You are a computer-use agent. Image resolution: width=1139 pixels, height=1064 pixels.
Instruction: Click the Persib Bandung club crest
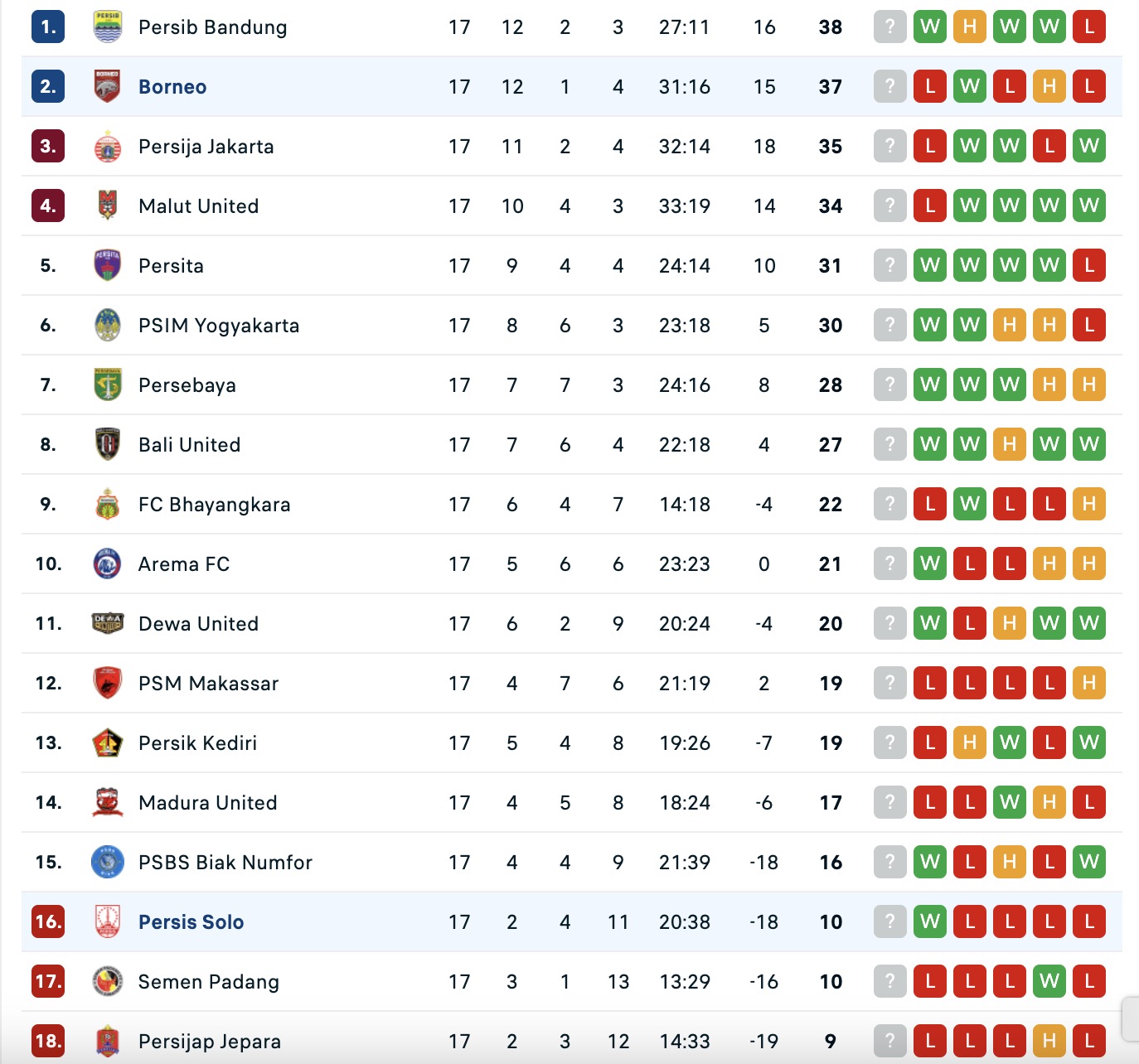point(106,27)
